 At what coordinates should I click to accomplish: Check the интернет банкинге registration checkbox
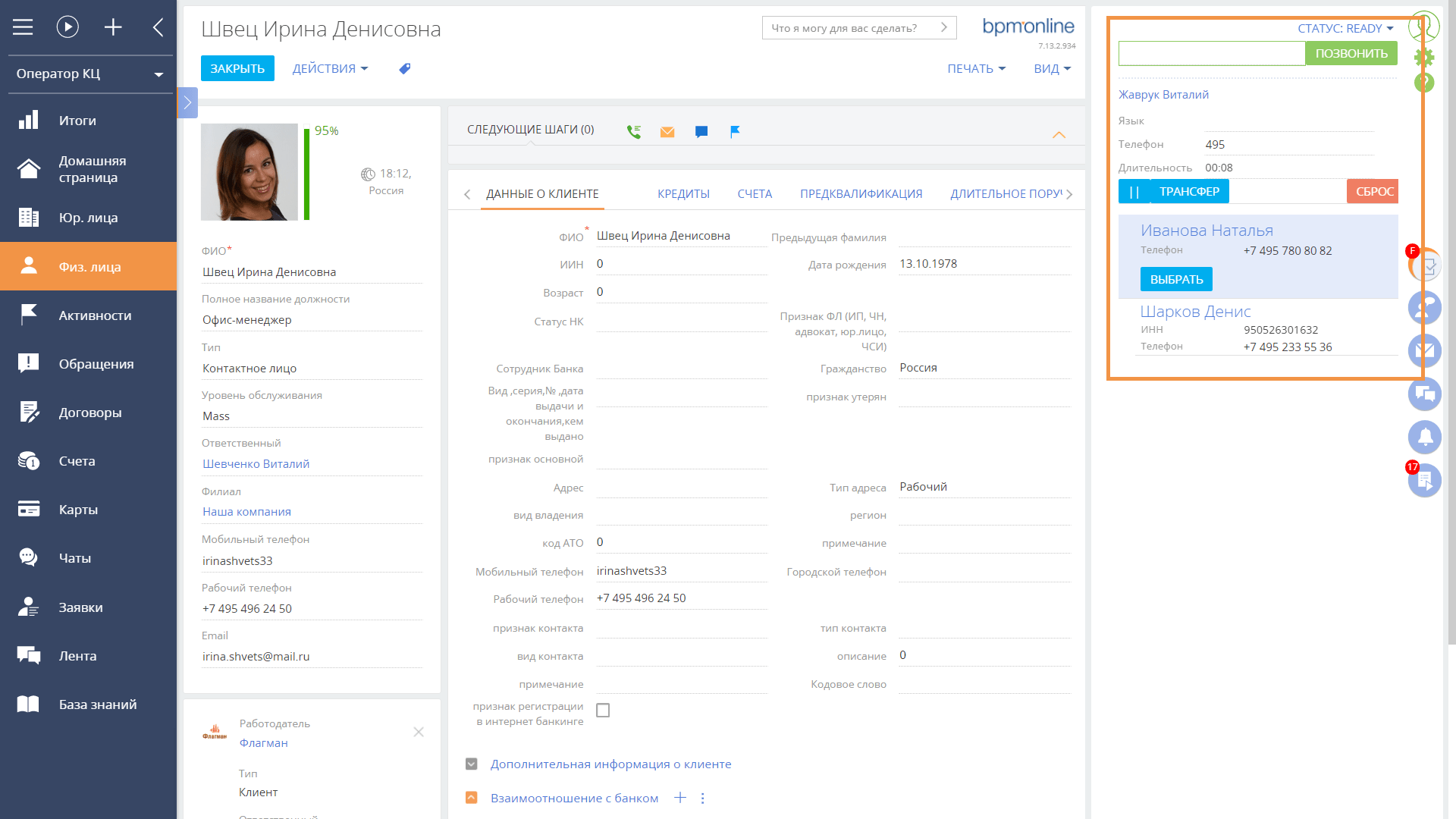coord(603,710)
